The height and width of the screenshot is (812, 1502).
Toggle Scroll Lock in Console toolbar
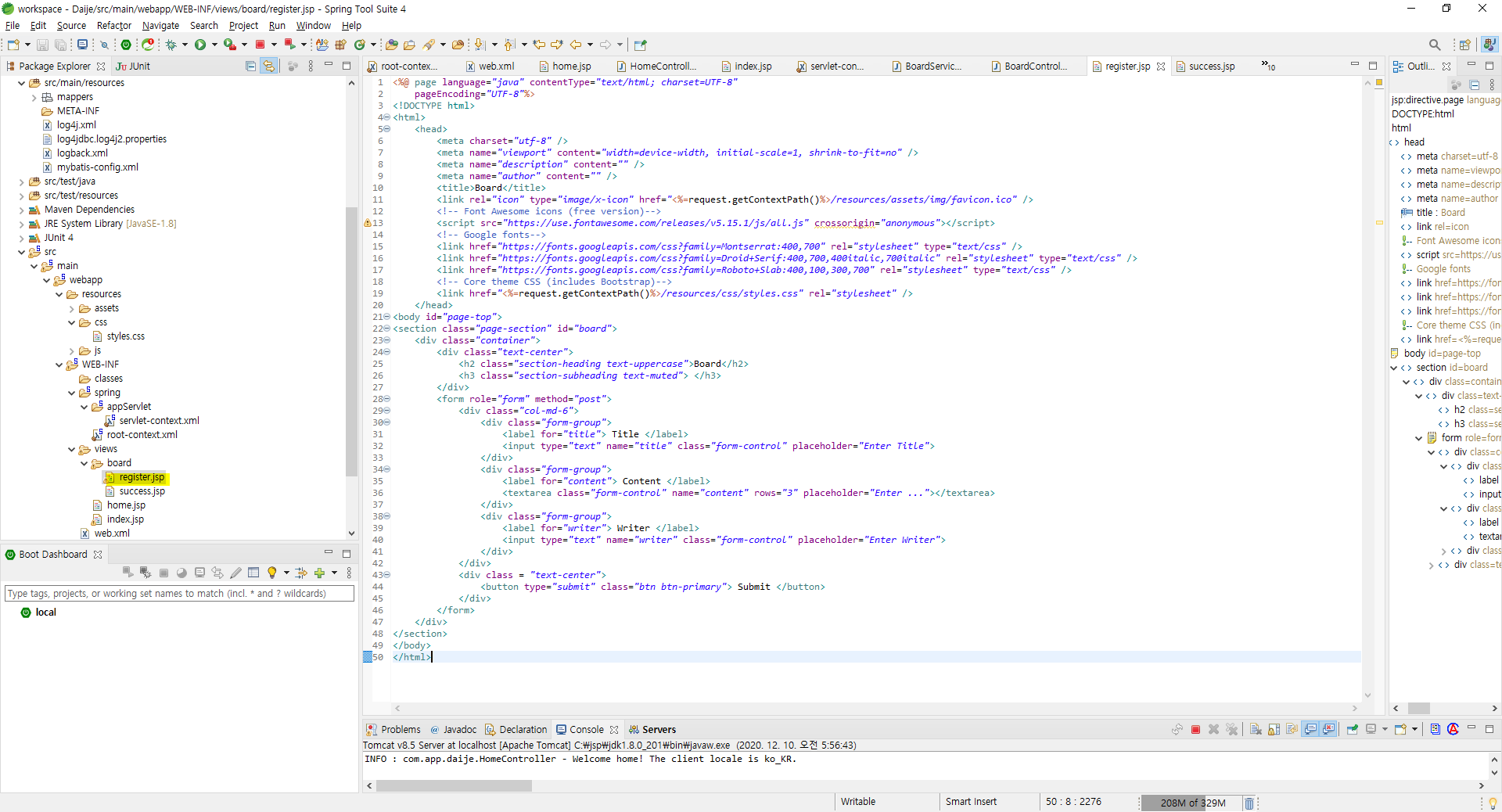(x=1274, y=729)
